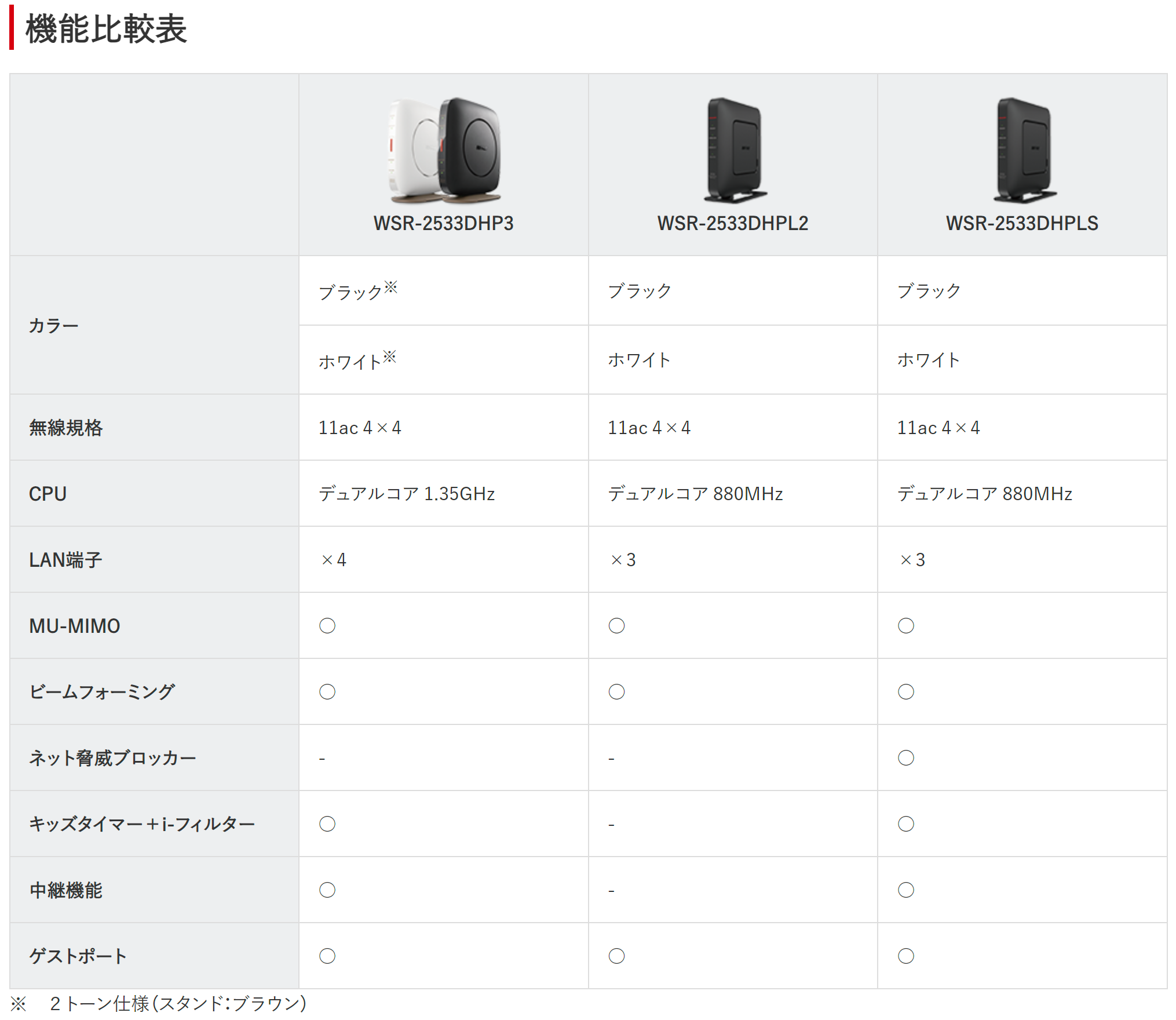This screenshot has width=1176, height=1020.
Task: Click the CPU row label
Action: click(x=48, y=494)
